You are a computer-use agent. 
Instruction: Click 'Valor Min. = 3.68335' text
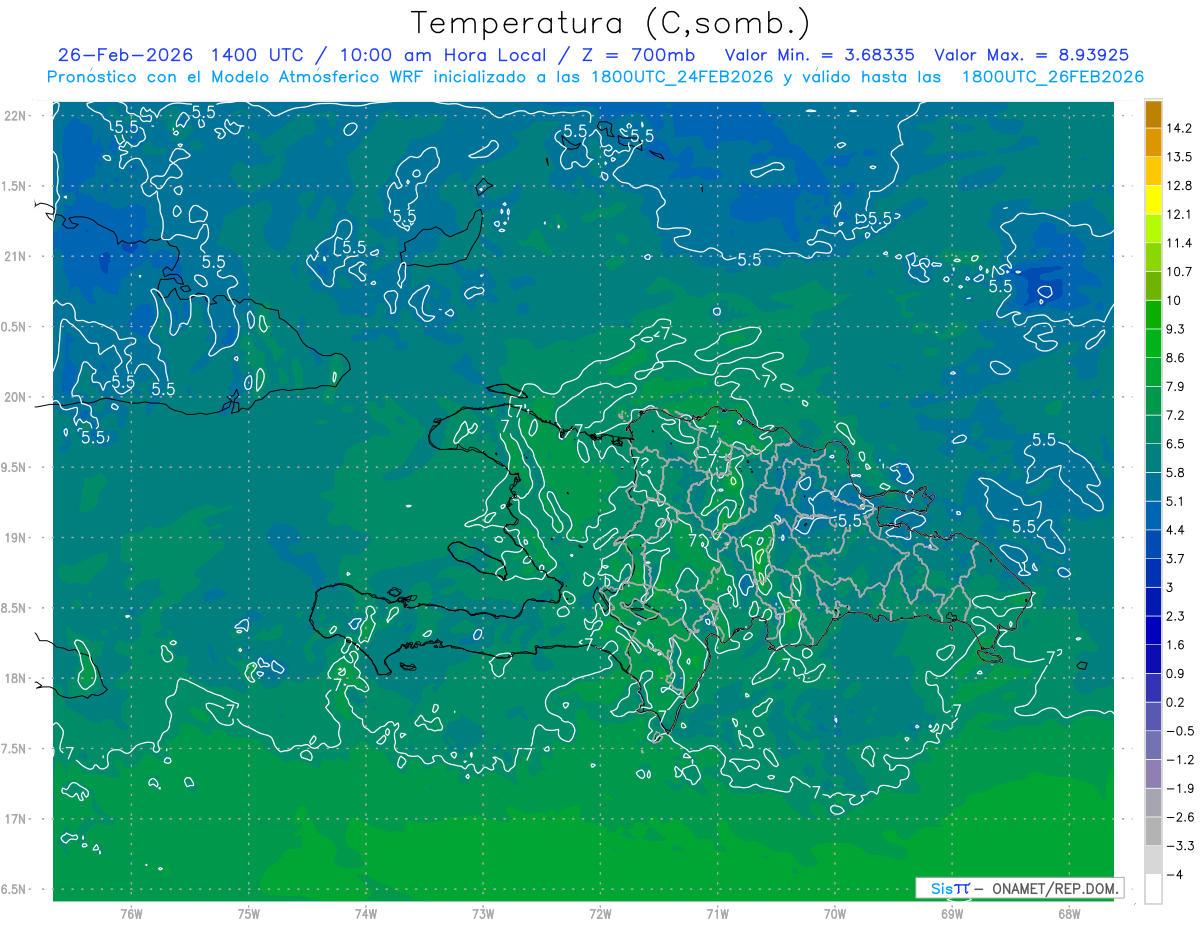820,55
